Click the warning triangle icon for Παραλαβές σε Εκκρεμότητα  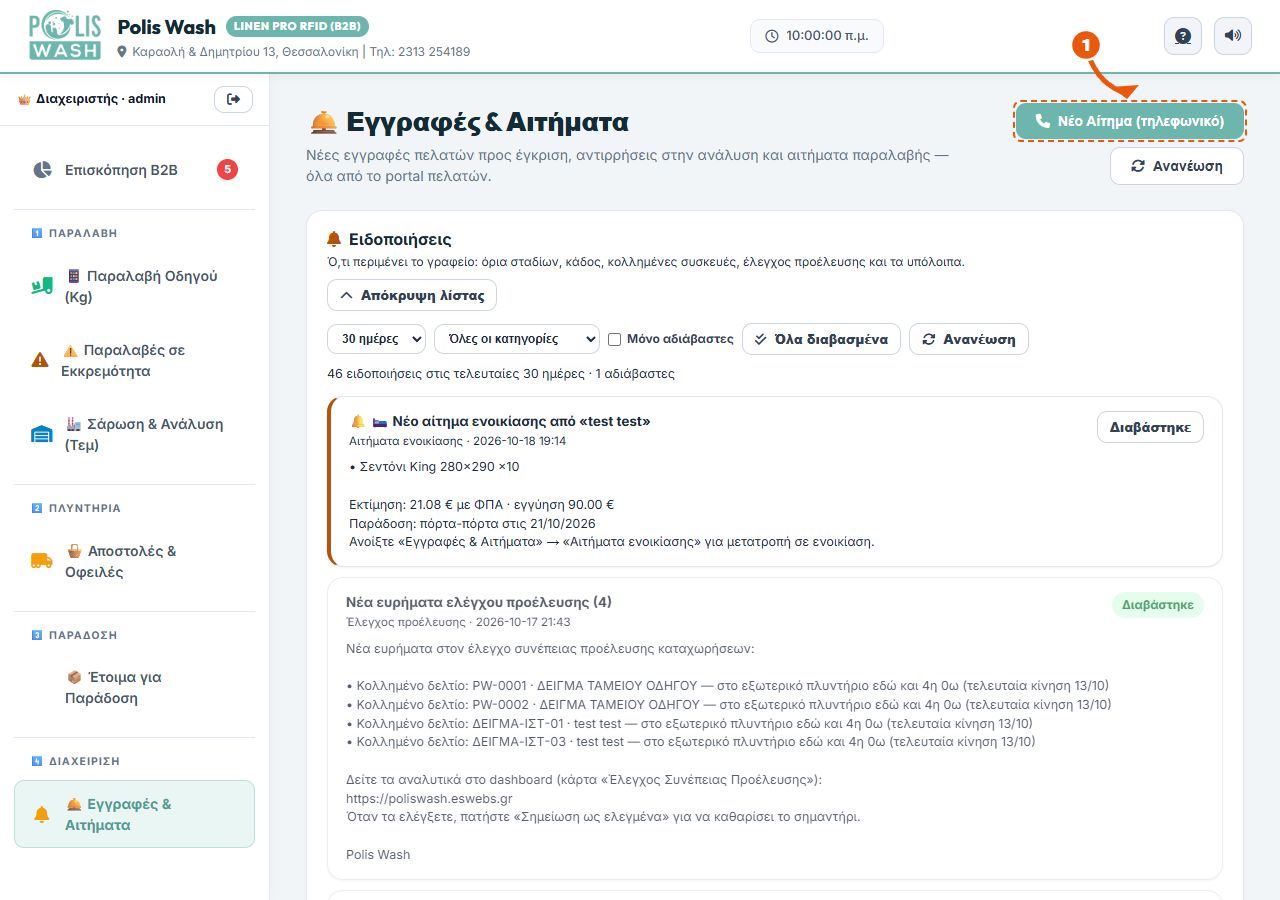tap(40, 361)
